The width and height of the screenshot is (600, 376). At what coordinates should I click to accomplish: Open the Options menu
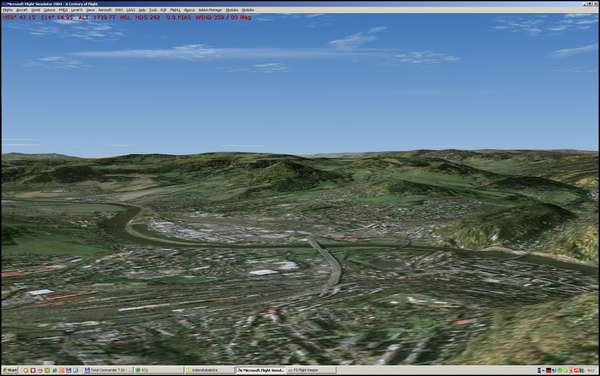pos(49,10)
